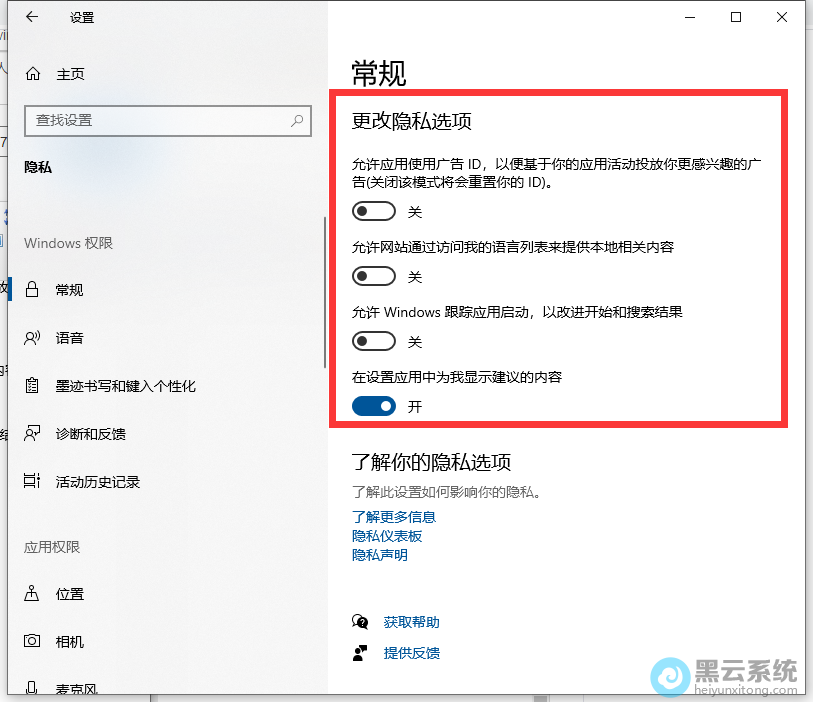Turn on Windows app launch tracking

point(374,342)
